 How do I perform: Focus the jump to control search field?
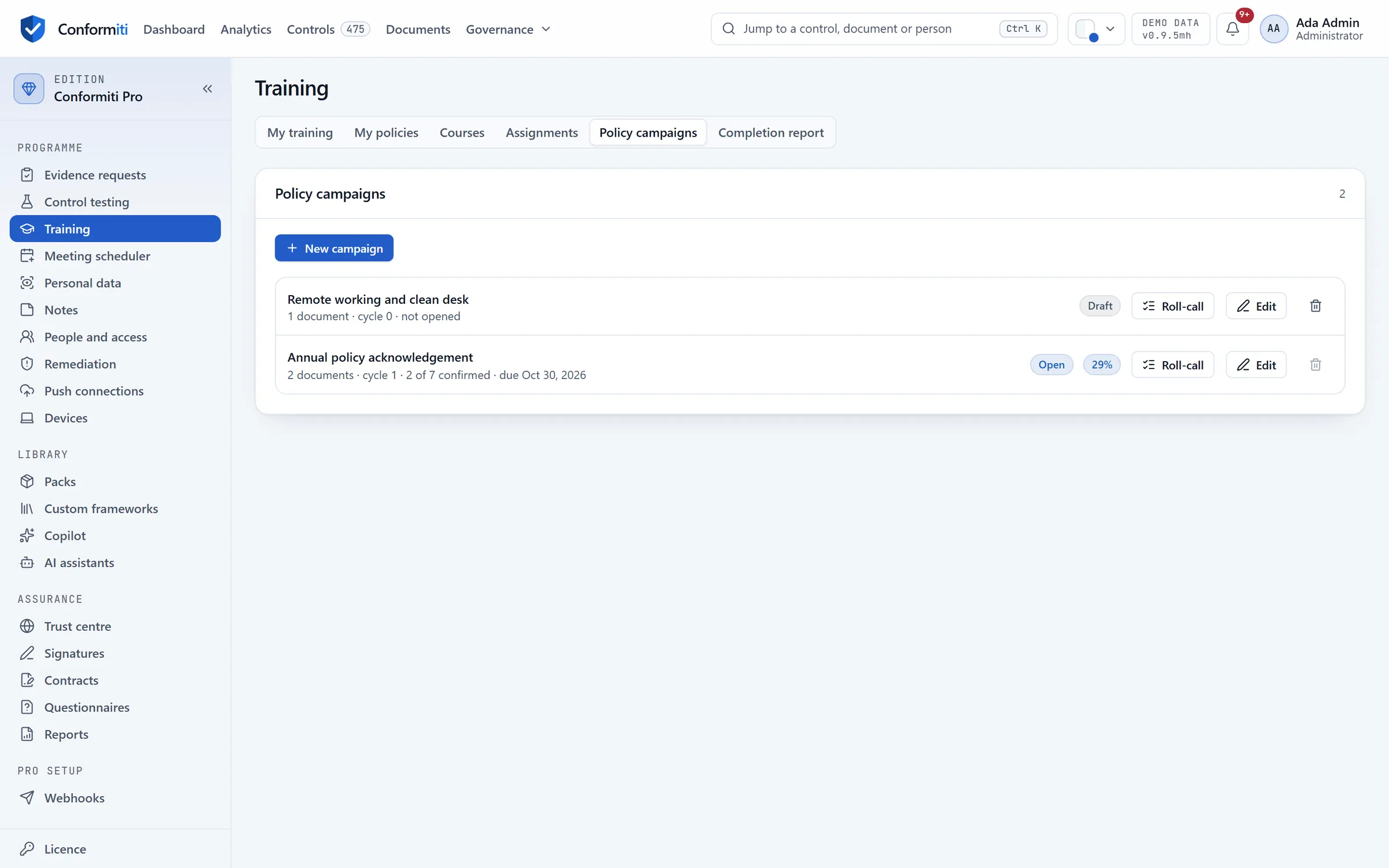click(x=884, y=28)
